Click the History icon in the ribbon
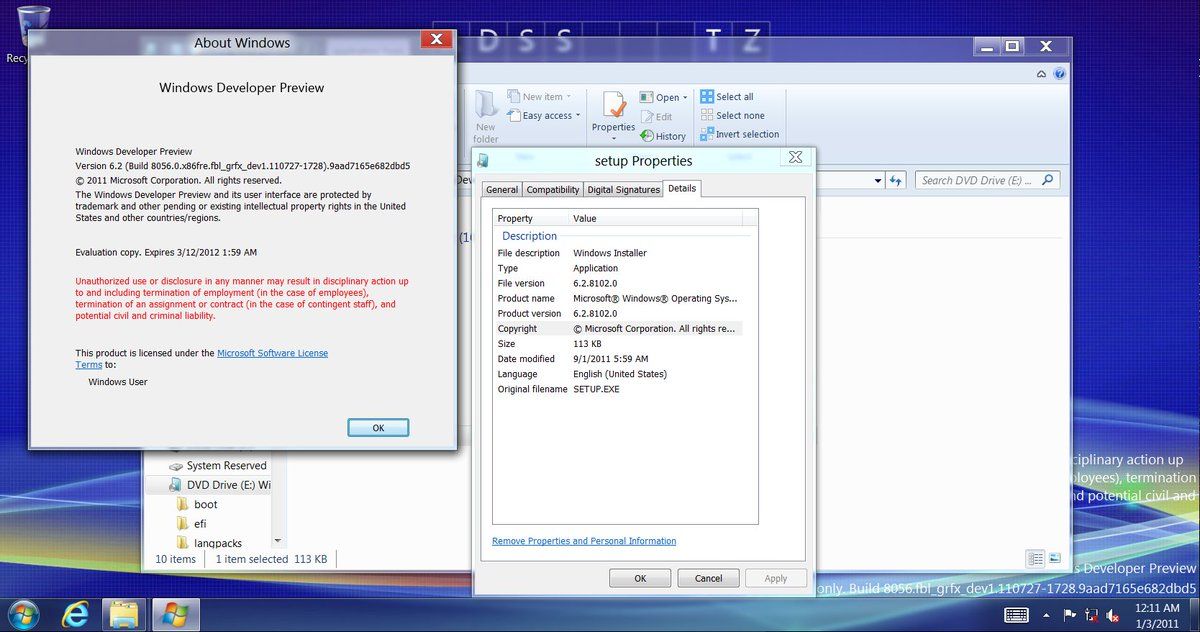 648,136
